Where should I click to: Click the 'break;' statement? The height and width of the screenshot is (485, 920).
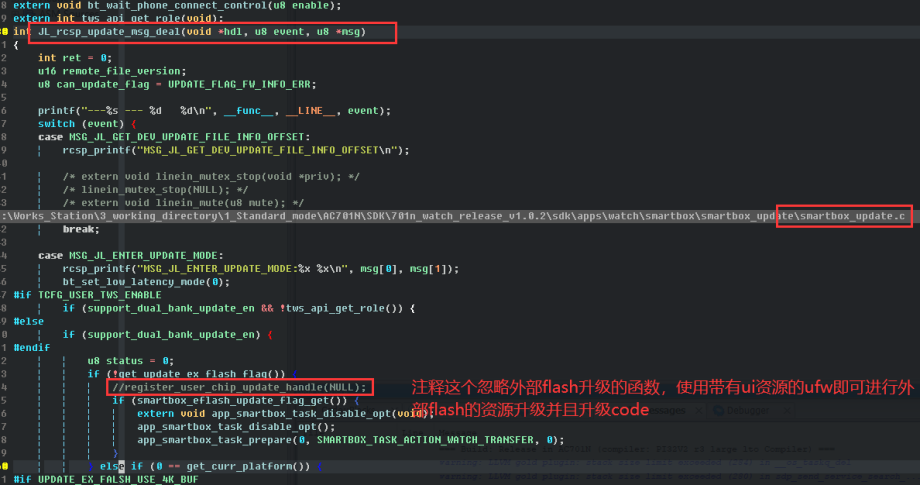(81, 229)
